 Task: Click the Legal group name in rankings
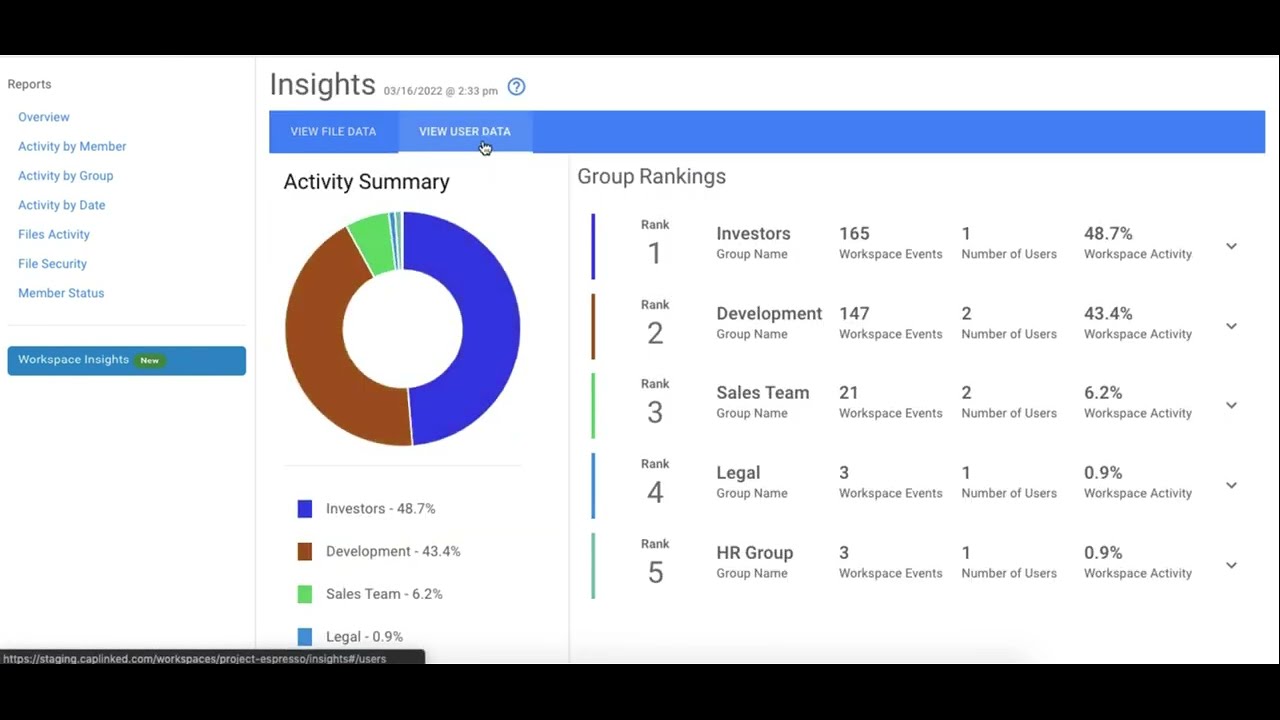point(738,473)
